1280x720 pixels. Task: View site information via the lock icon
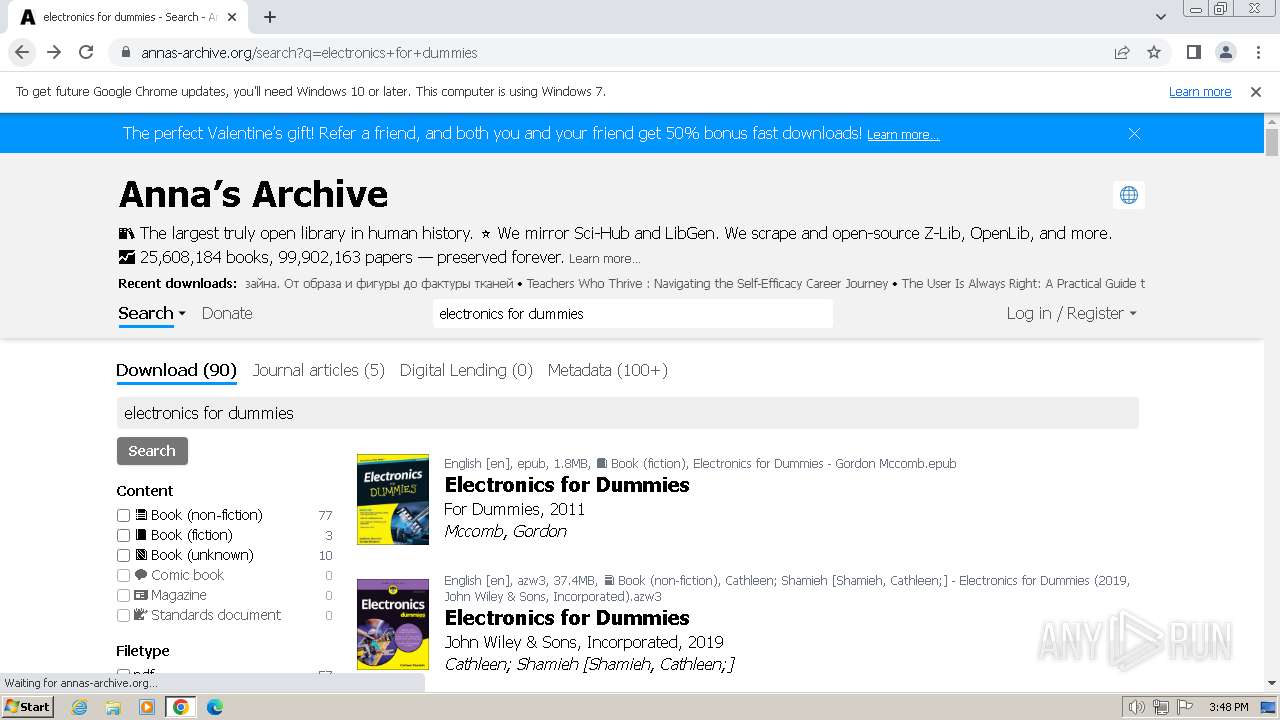tap(125, 53)
